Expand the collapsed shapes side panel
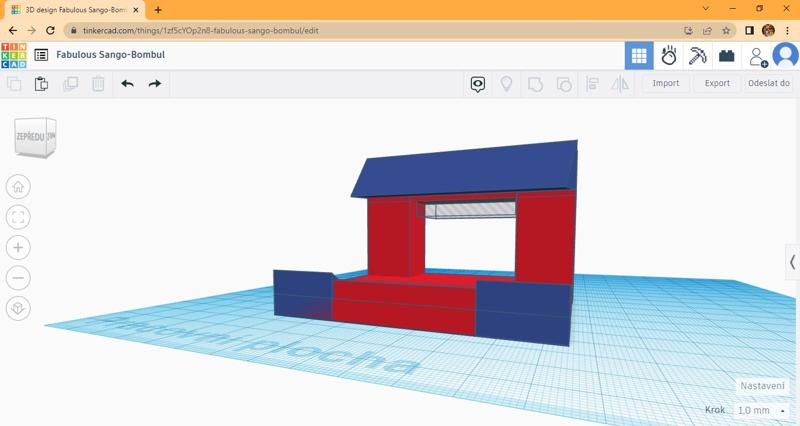 (792, 262)
